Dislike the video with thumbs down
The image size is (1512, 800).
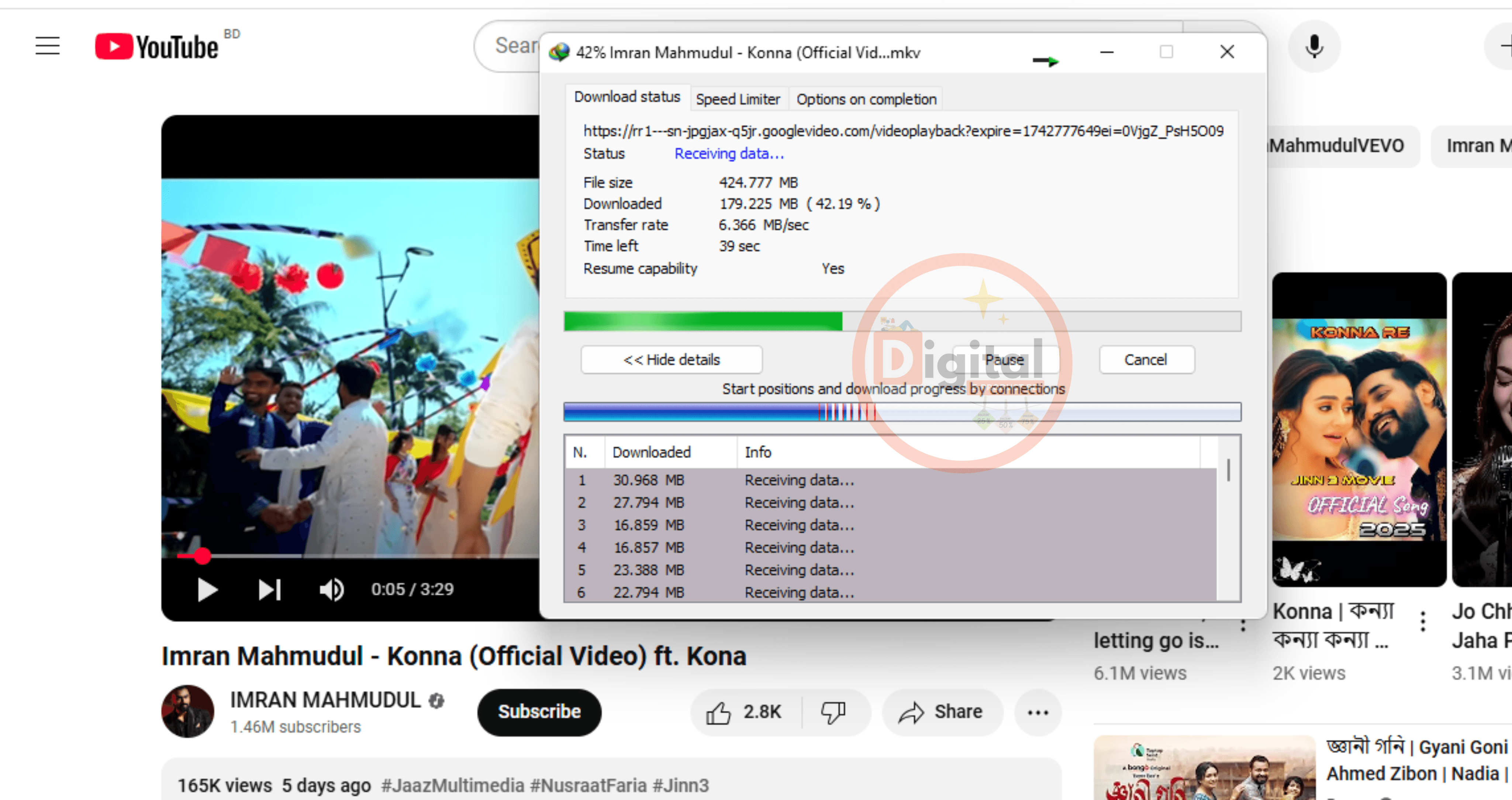(833, 712)
